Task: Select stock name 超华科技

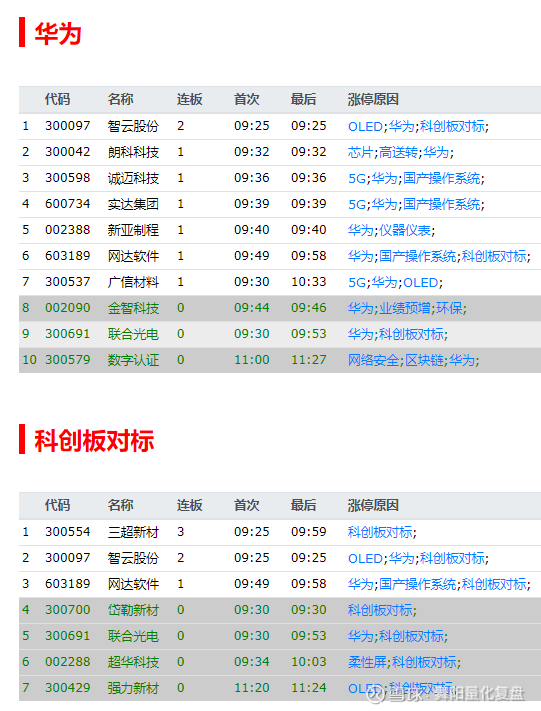Action: pyautogui.click(x=133, y=662)
